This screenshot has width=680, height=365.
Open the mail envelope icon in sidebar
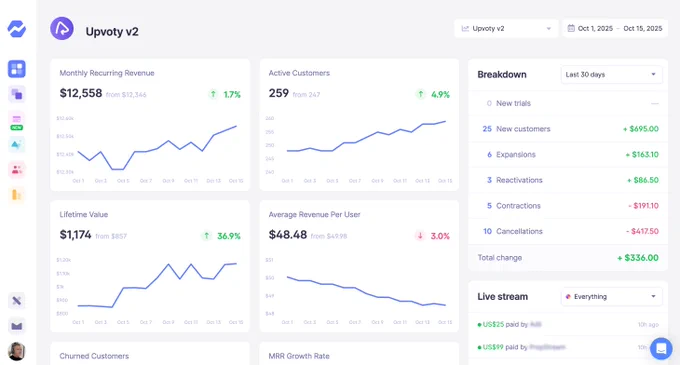pyautogui.click(x=16, y=326)
